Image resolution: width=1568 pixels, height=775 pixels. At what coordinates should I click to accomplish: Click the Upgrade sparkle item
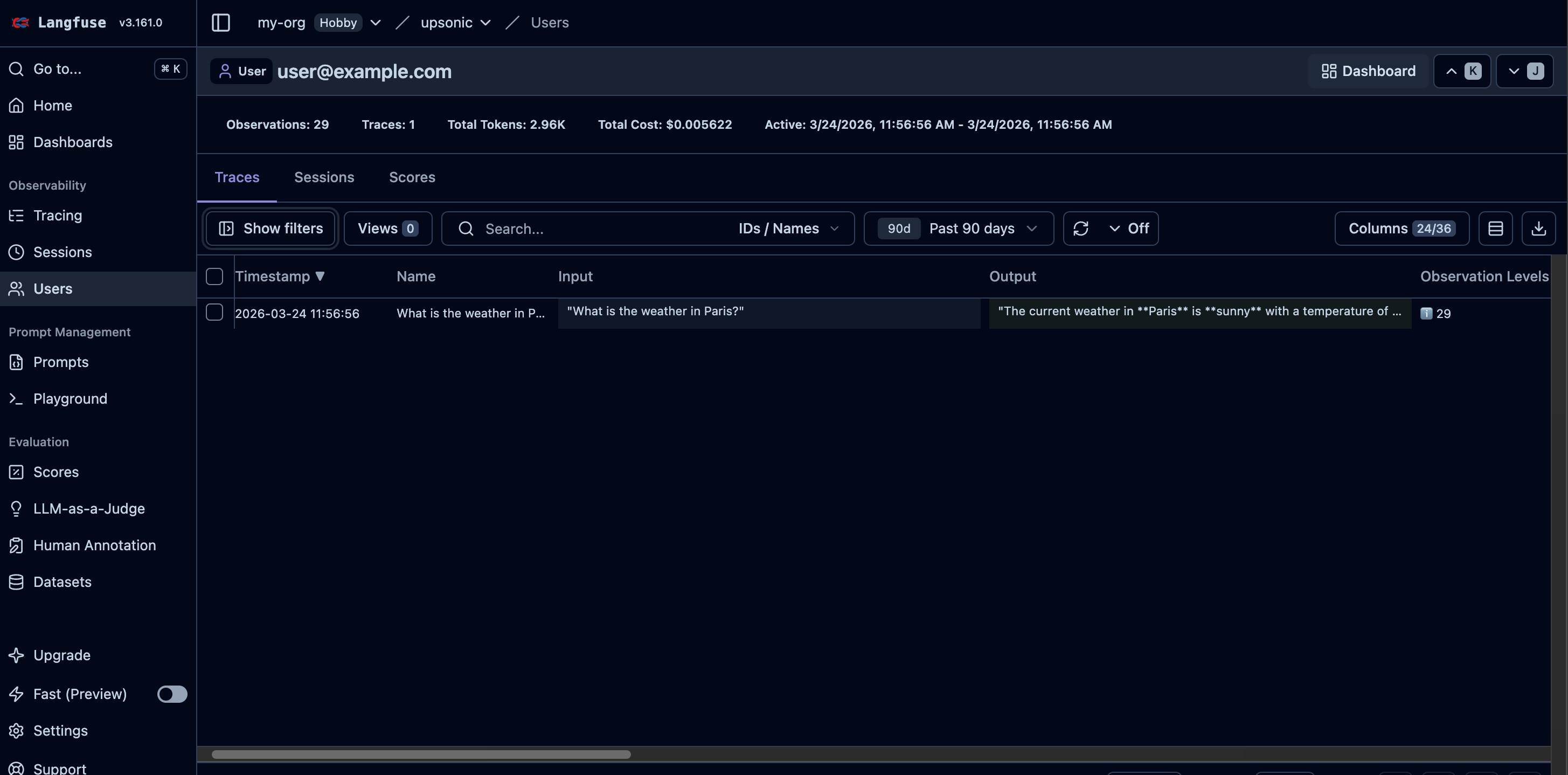98,655
